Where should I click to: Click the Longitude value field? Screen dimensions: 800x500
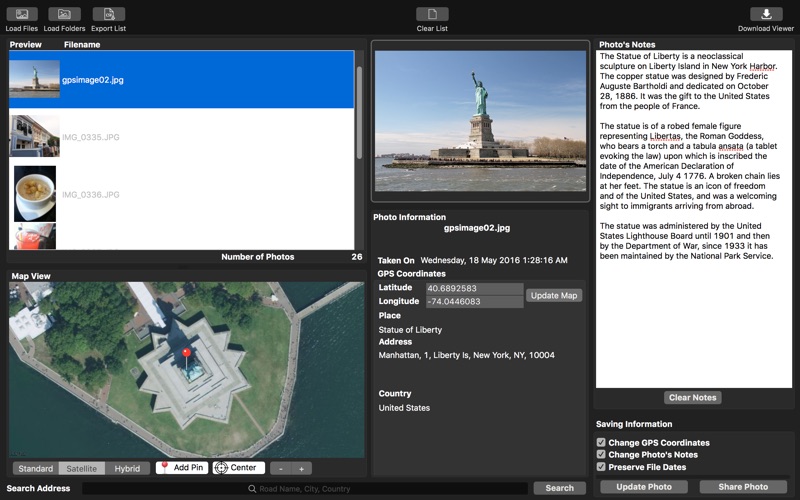(474, 302)
